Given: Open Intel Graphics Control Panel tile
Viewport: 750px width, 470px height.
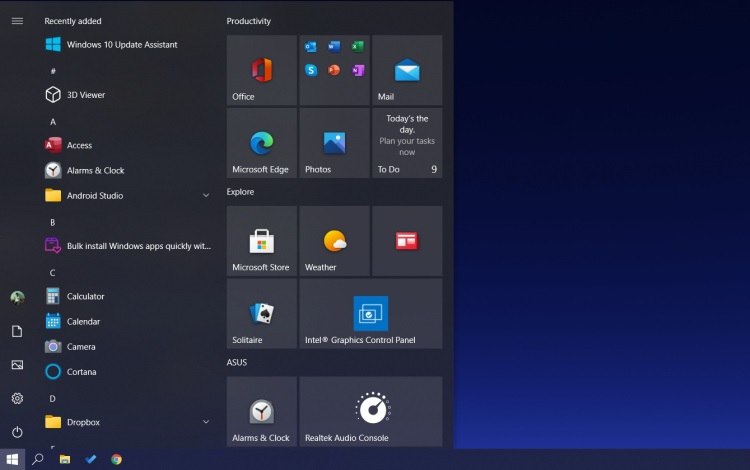Looking at the screenshot, I should 371,314.
